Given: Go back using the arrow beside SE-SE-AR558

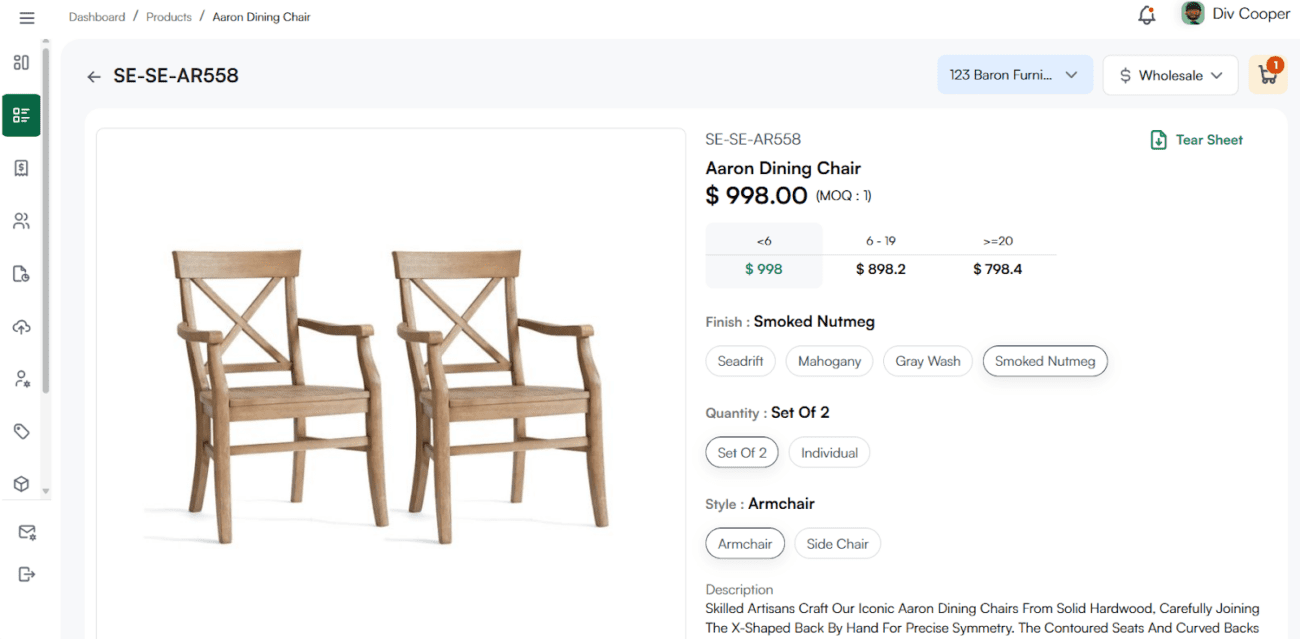Looking at the screenshot, I should point(94,76).
